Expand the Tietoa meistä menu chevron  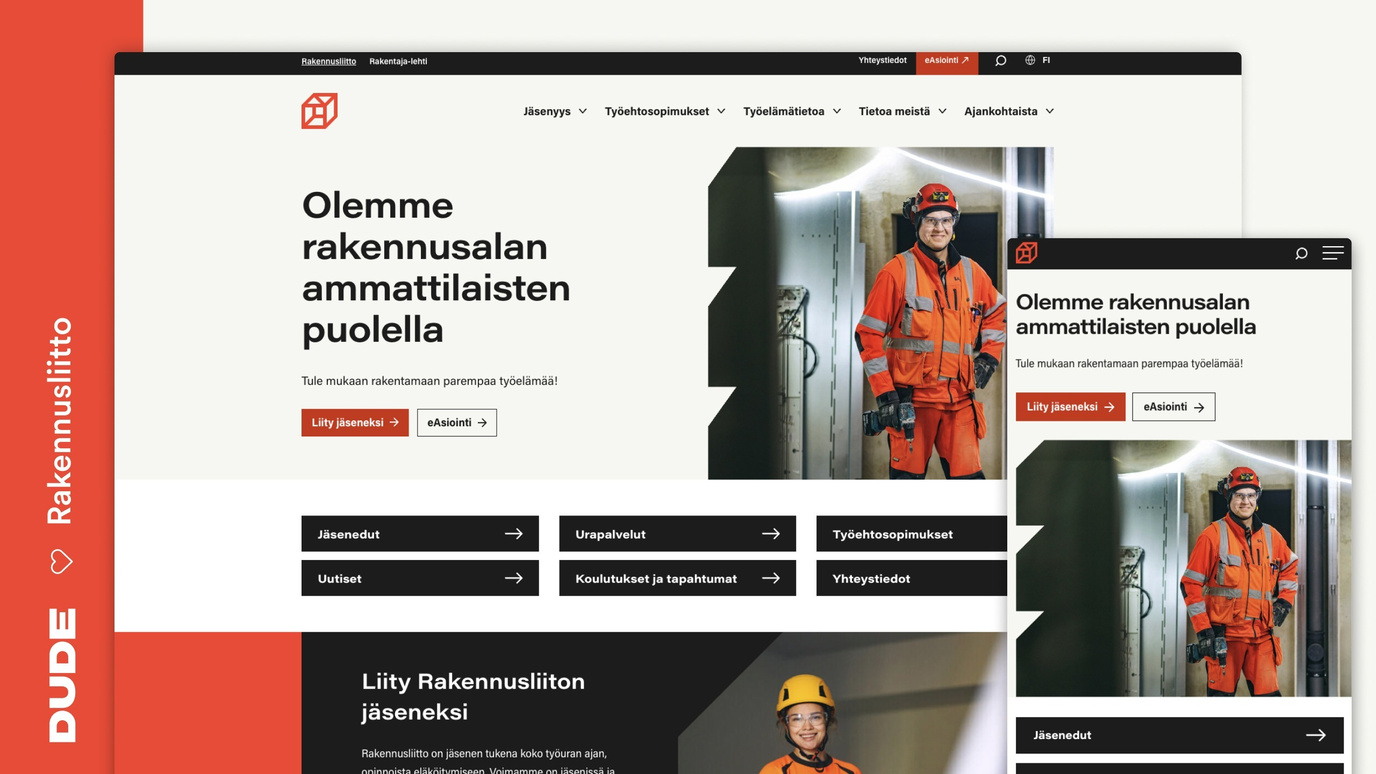(x=942, y=111)
